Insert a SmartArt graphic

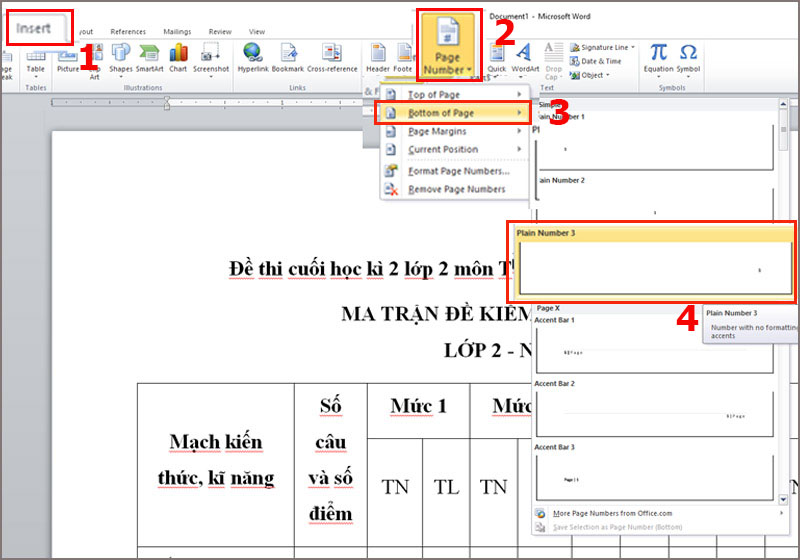(149, 59)
